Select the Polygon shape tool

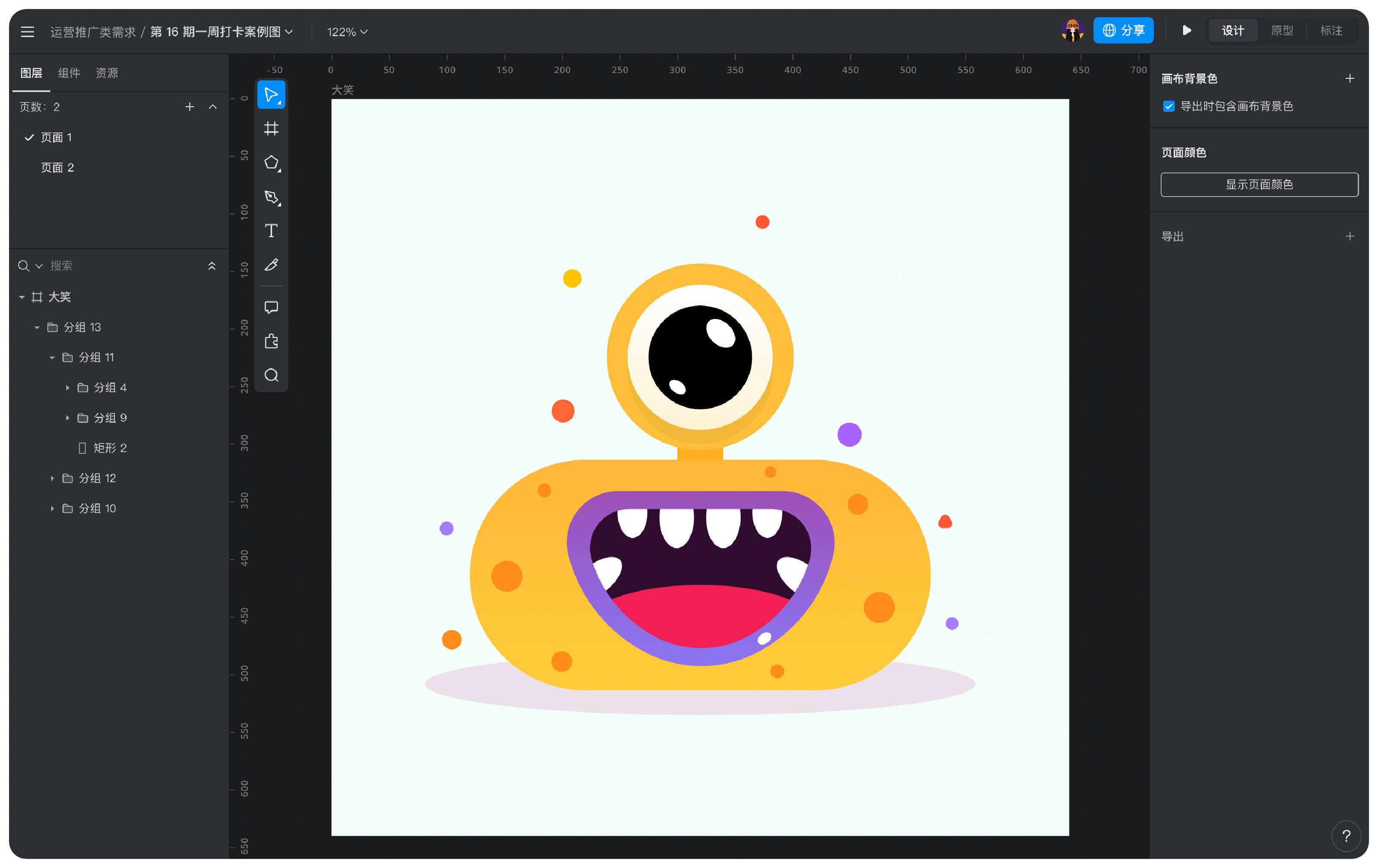pyautogui.click(x=271, y=163)
